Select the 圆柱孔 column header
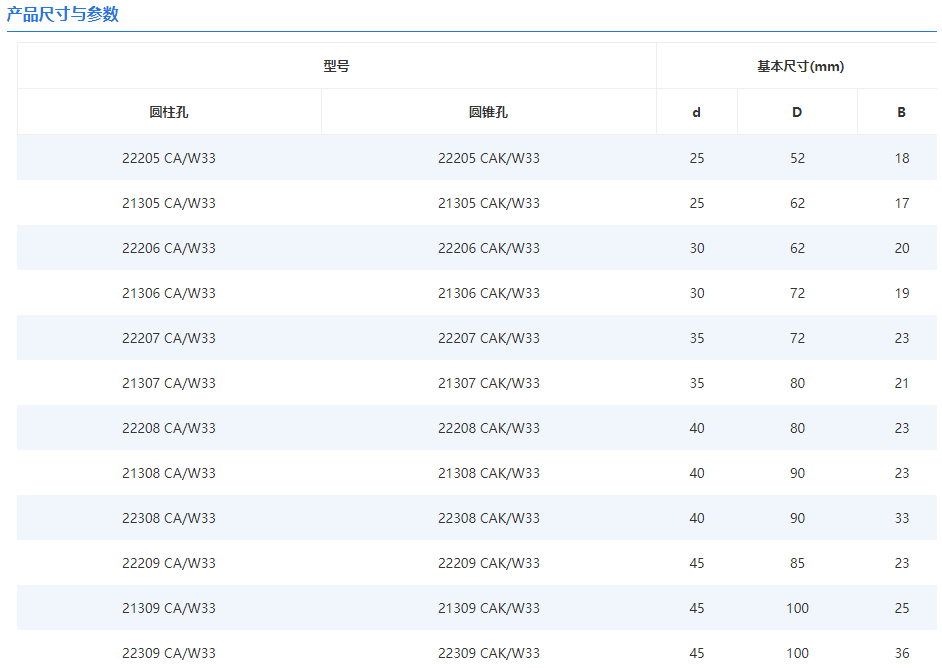Image resolution: width=942 pixels, height=668 pixels. click(169, 112)
